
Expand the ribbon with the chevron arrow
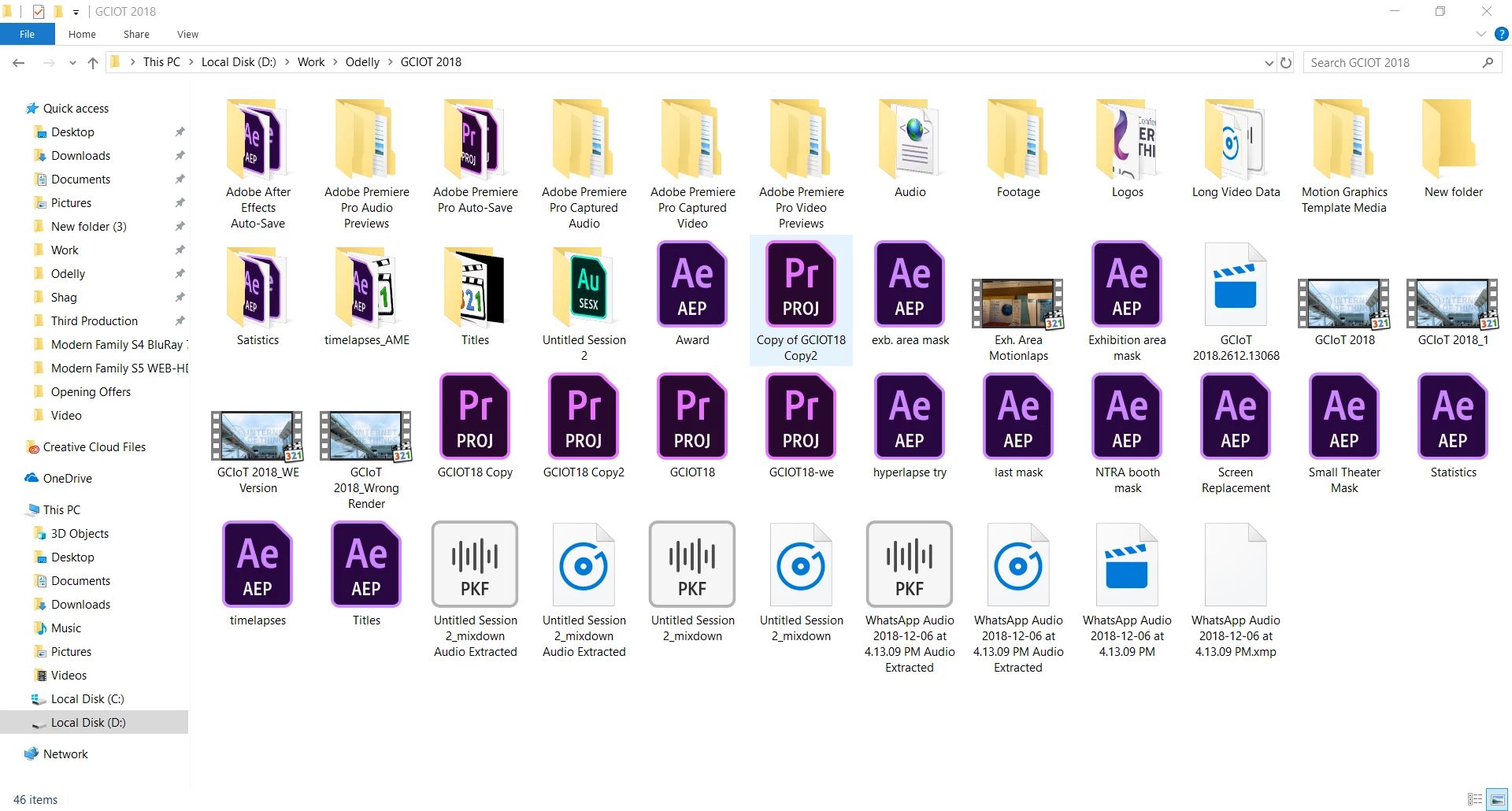pyautogui.click(x=1480, y=34)
